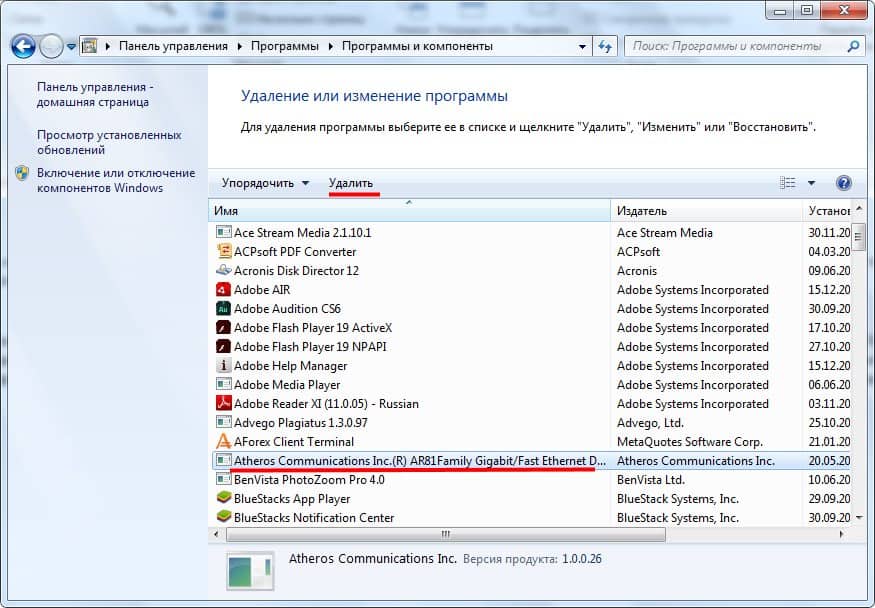Screen dimensions: 875x608
Task: Click the shield icon beside Windows components
Action: pos(22,173)
